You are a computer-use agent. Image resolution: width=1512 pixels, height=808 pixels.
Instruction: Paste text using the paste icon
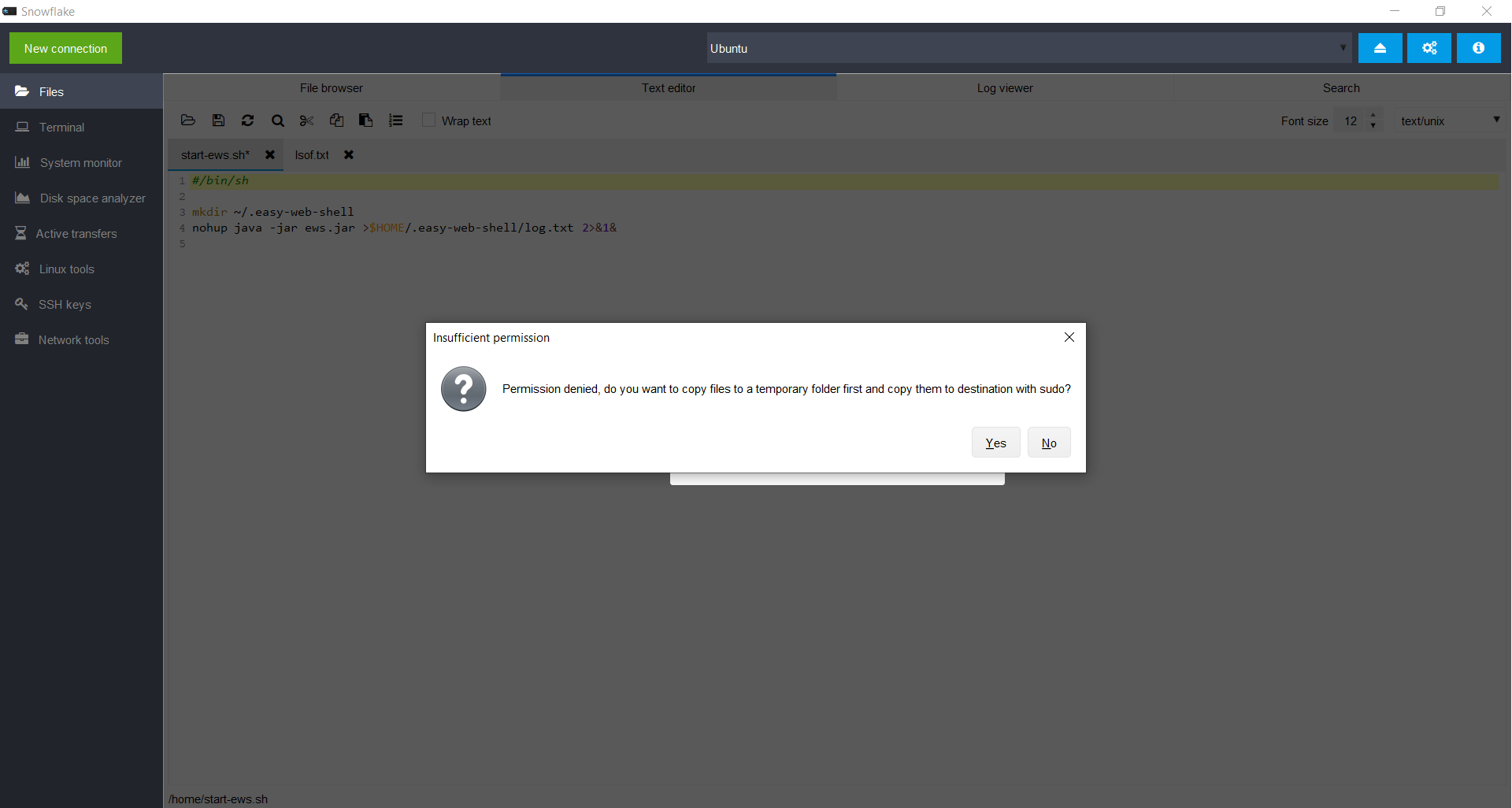365,120
